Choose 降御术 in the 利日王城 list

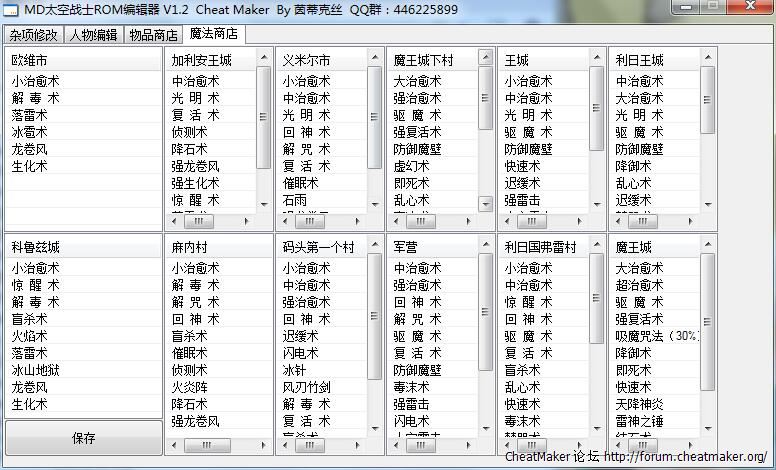pyautogui.click(x=633, y=166)
